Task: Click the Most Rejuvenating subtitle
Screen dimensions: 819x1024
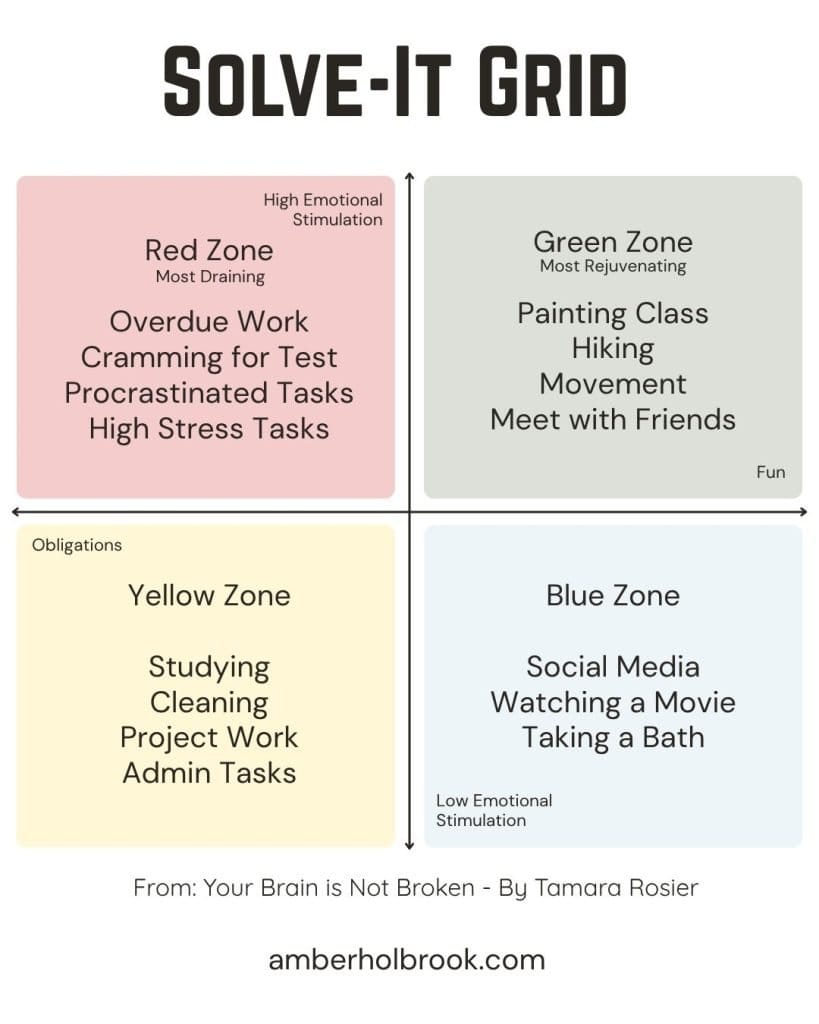Action: point(613,266)
